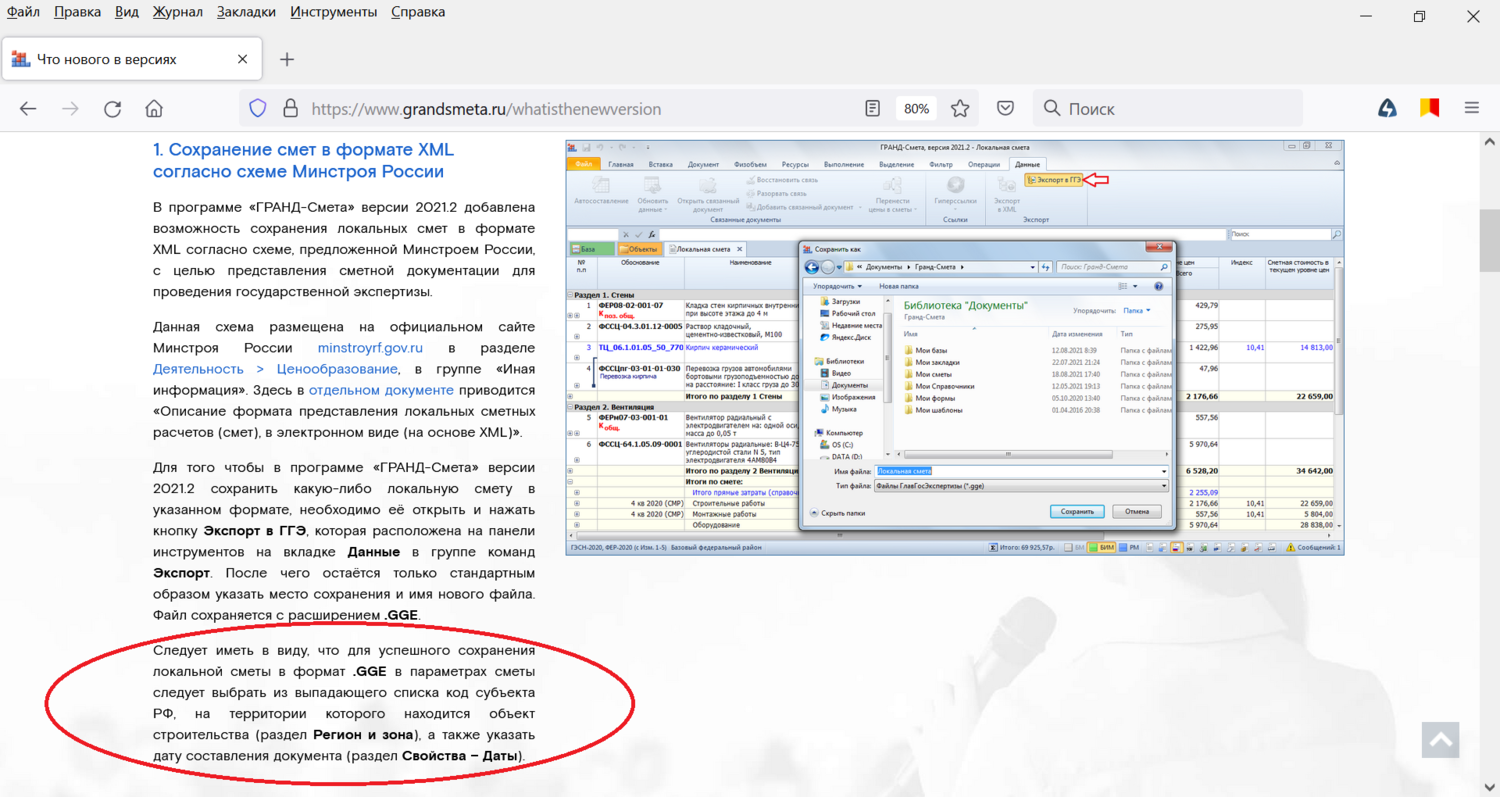The image size is (1500, 797).
Task: Follow the minstroyrf.gov.ru link
Action: point(370,348)
